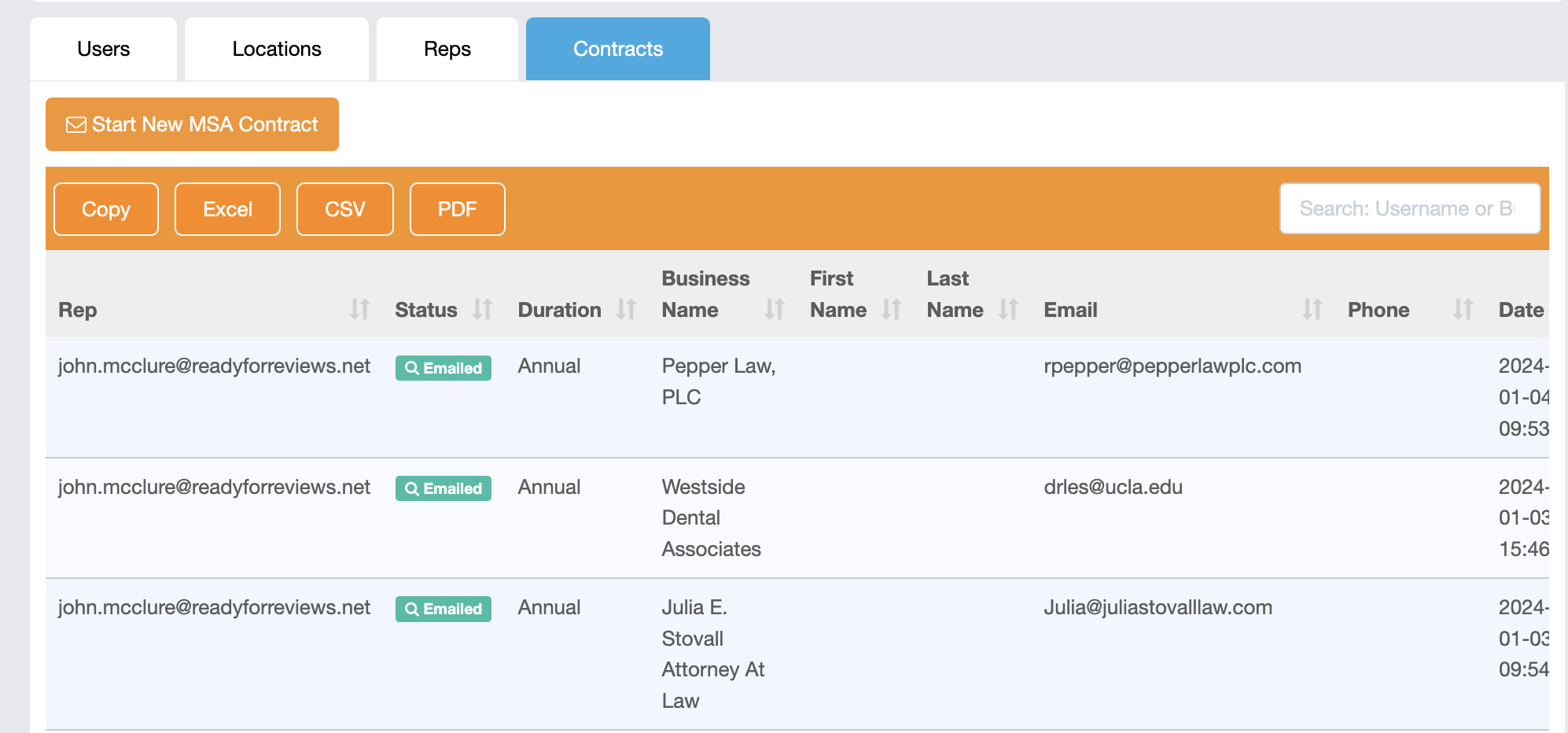Export contracts to Excel
Viewport: 1568px width, 733px height.
(x=227, y=209)
